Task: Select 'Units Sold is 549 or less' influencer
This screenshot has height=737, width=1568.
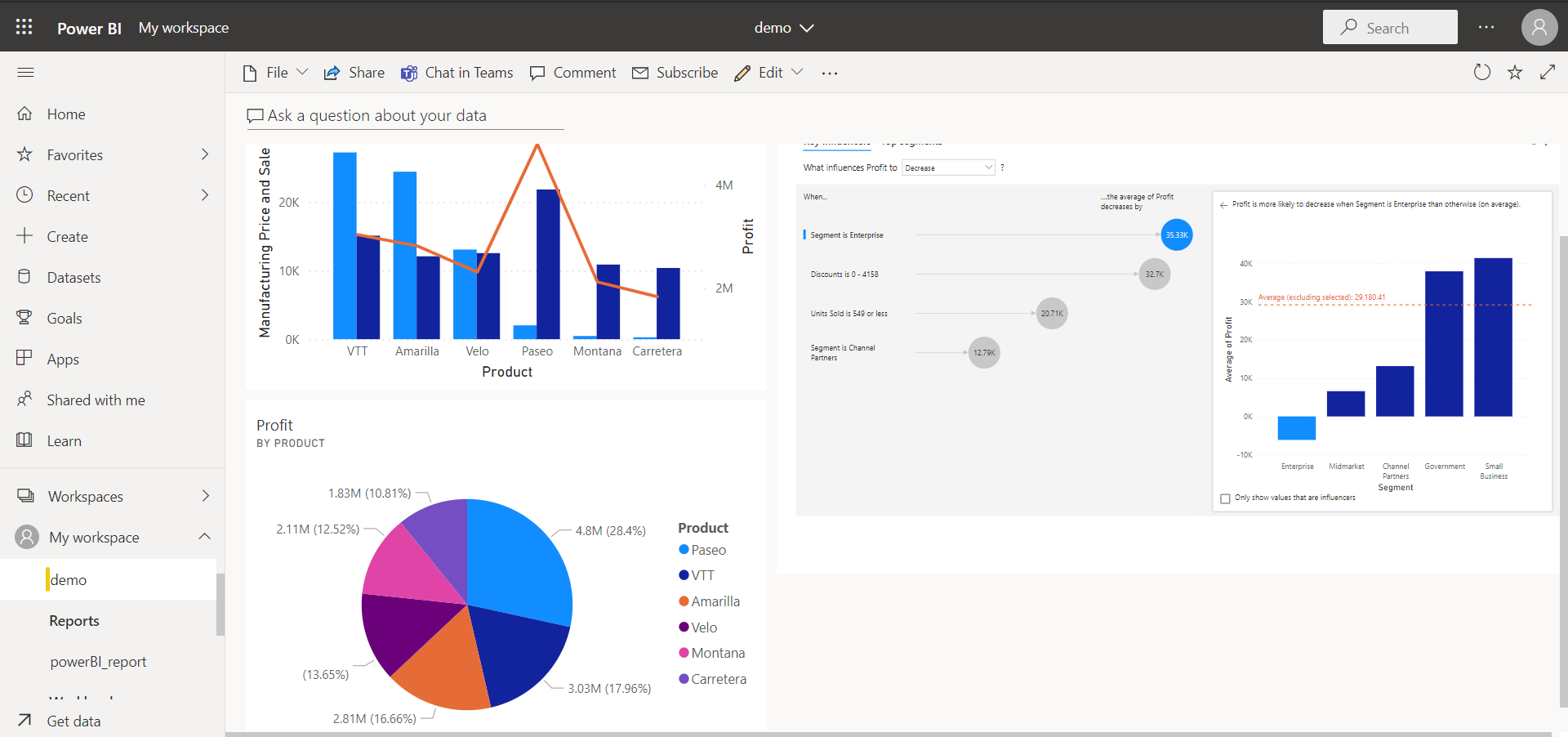Action: (x=849, y=314)
